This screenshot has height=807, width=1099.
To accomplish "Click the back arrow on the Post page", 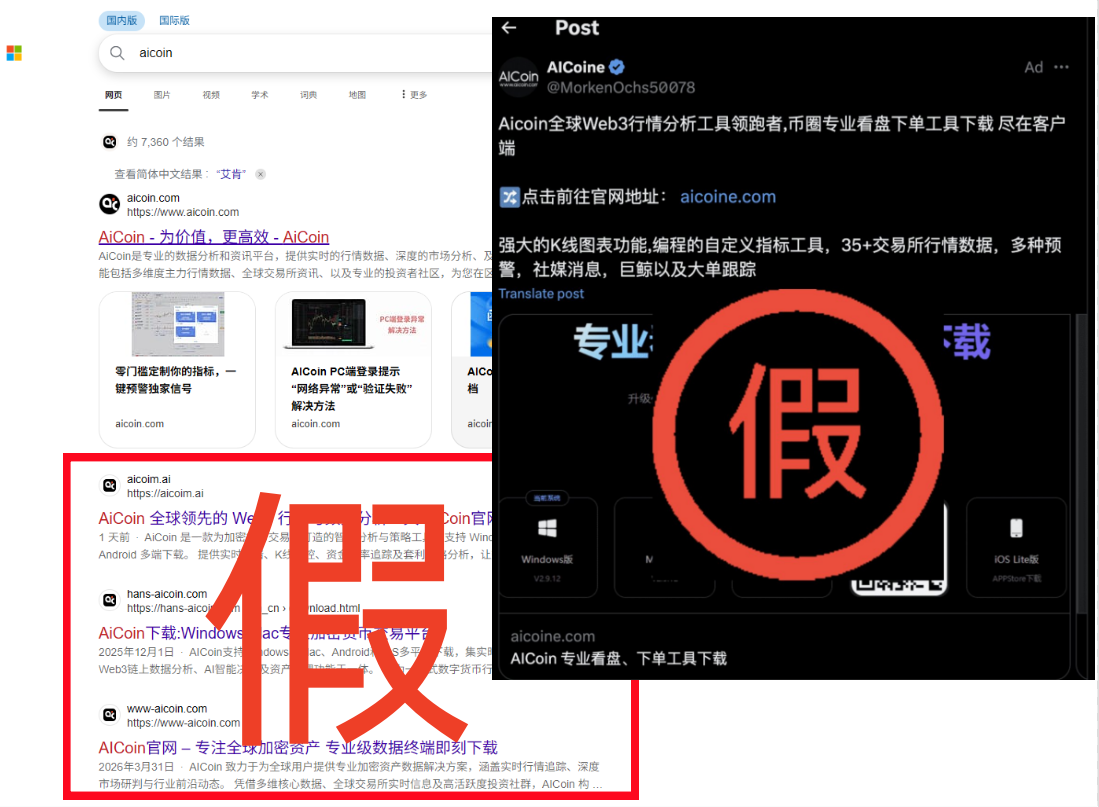I will [x=509, y=29].
